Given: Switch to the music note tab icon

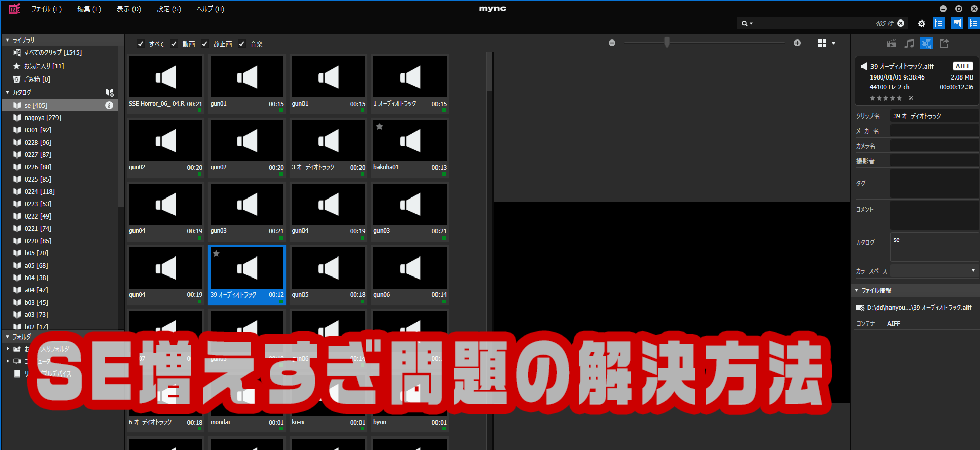Looking at the screenshot, I should pyautogui.click(x=909, y=43).
